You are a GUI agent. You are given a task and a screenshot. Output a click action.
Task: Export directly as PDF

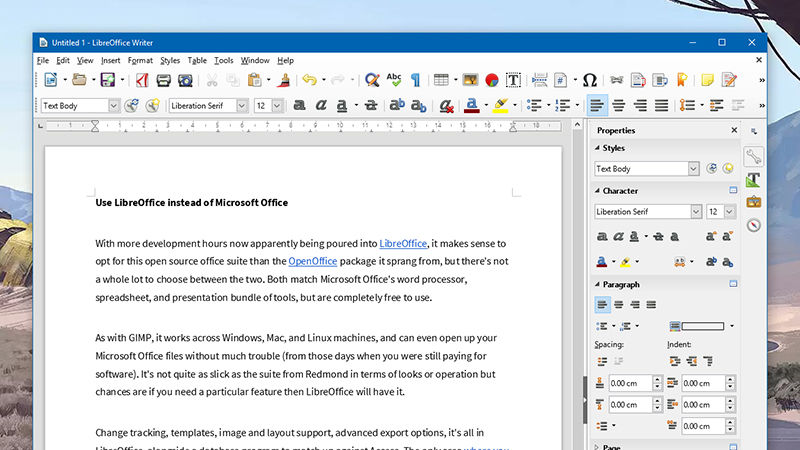pyautogui.click(x=142, y=80)
